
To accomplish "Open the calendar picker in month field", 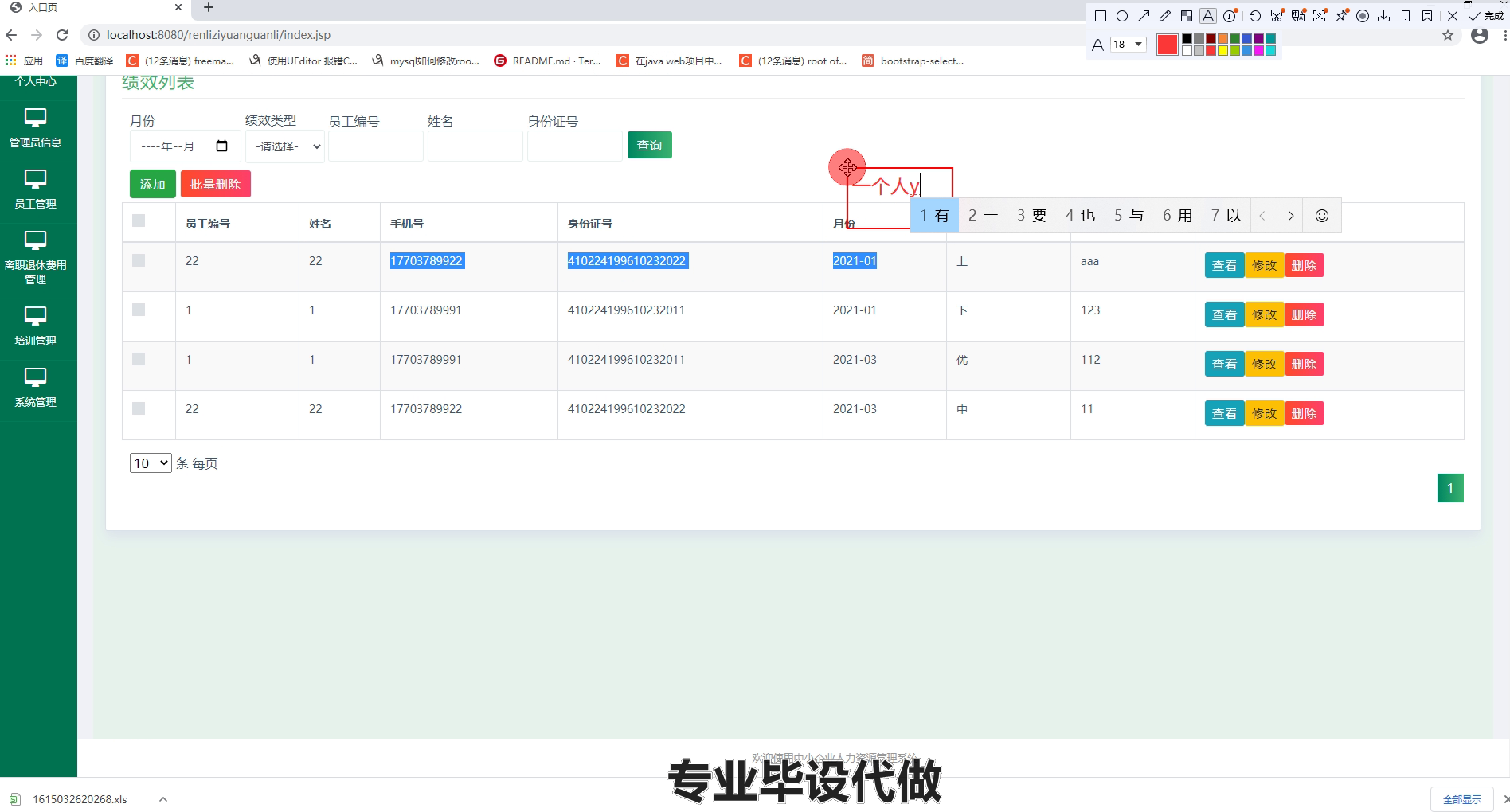I will [x=222, y=146].
